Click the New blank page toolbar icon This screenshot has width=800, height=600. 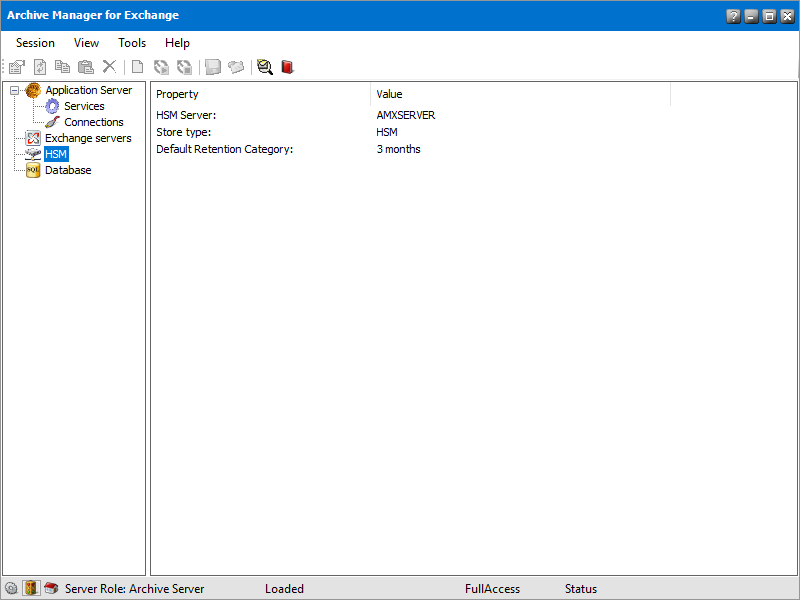click(137, 67)
